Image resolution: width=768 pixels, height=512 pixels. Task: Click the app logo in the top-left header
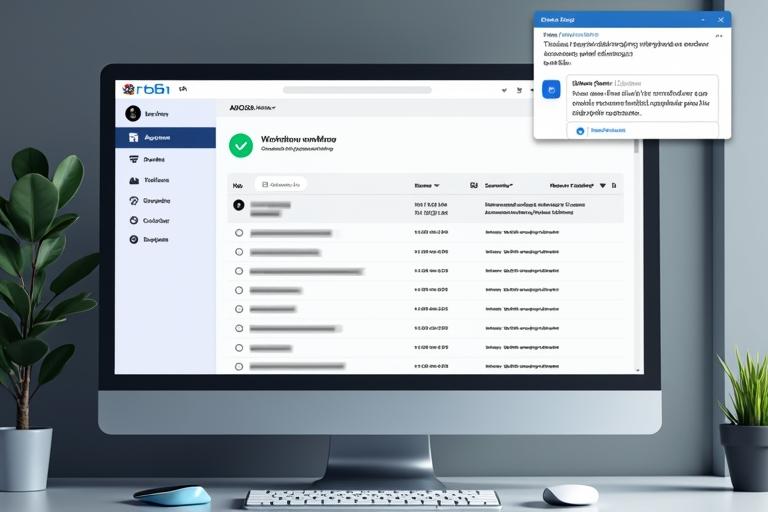129,89
